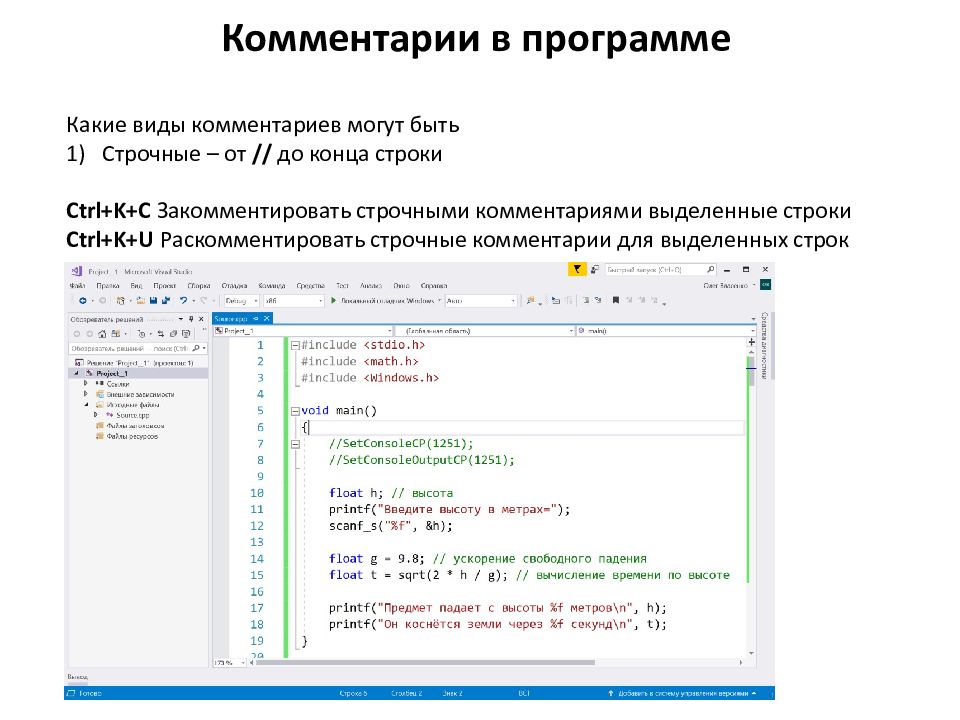
Task: Click the comment selected lines icon
Action: [586, 300]
